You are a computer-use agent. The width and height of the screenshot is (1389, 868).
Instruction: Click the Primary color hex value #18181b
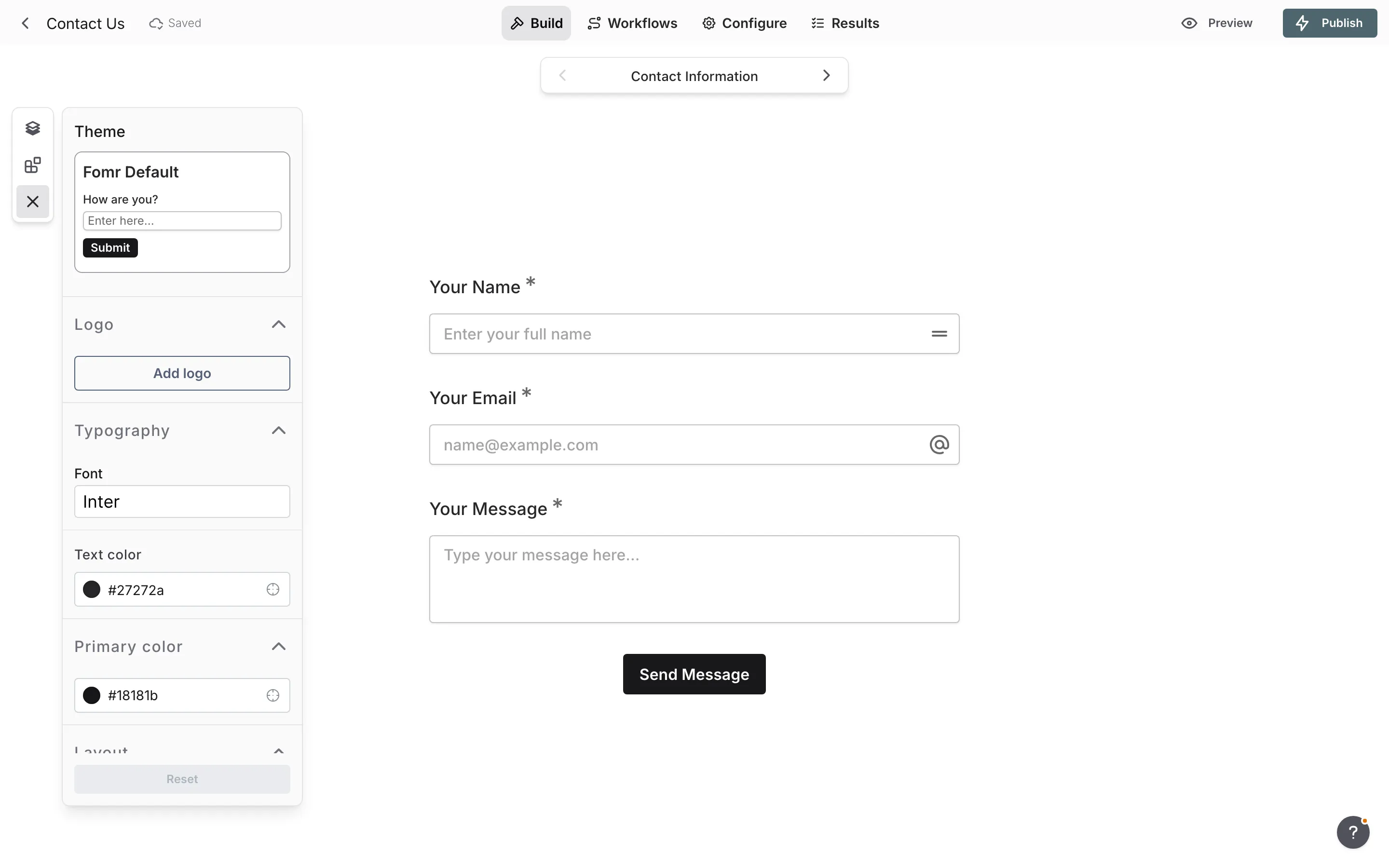point(133,695)
